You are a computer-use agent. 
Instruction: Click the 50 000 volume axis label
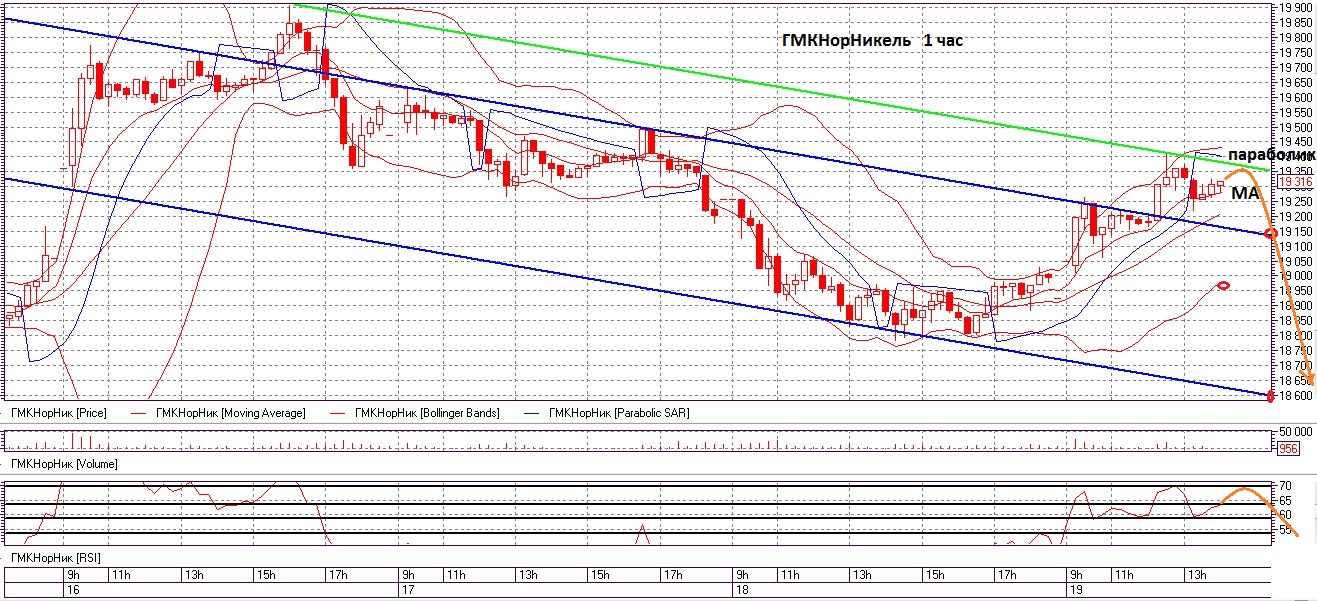coord(1296,431)
